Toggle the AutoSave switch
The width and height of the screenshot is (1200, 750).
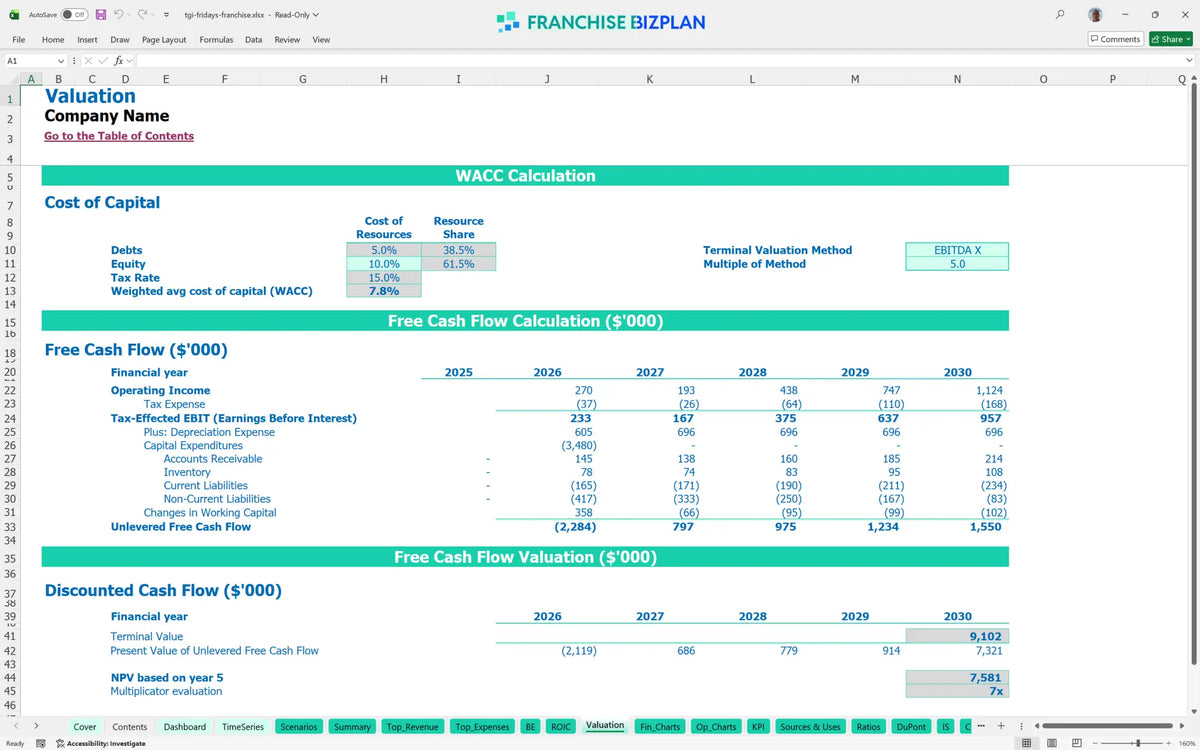[x=75, y=15]
